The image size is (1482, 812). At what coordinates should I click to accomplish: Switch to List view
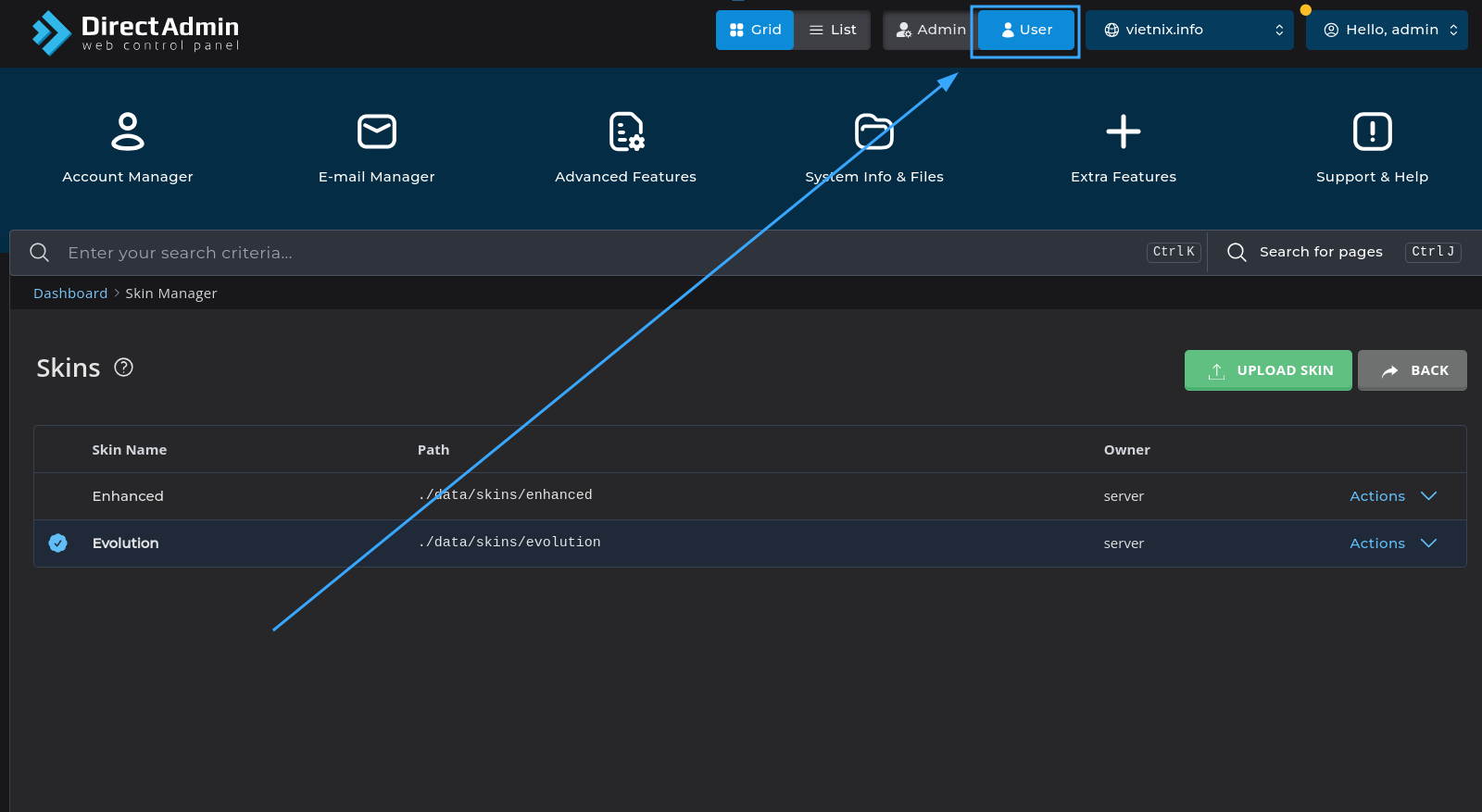(x=832, y=30)
